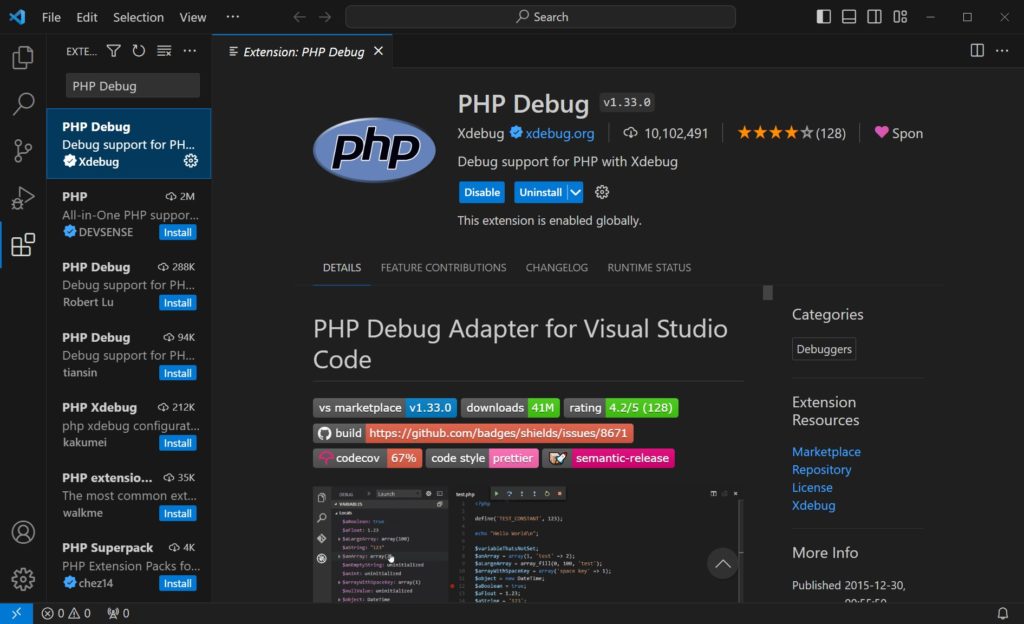Install PHP Xdebug by kakumei

(x=178, y=443)
